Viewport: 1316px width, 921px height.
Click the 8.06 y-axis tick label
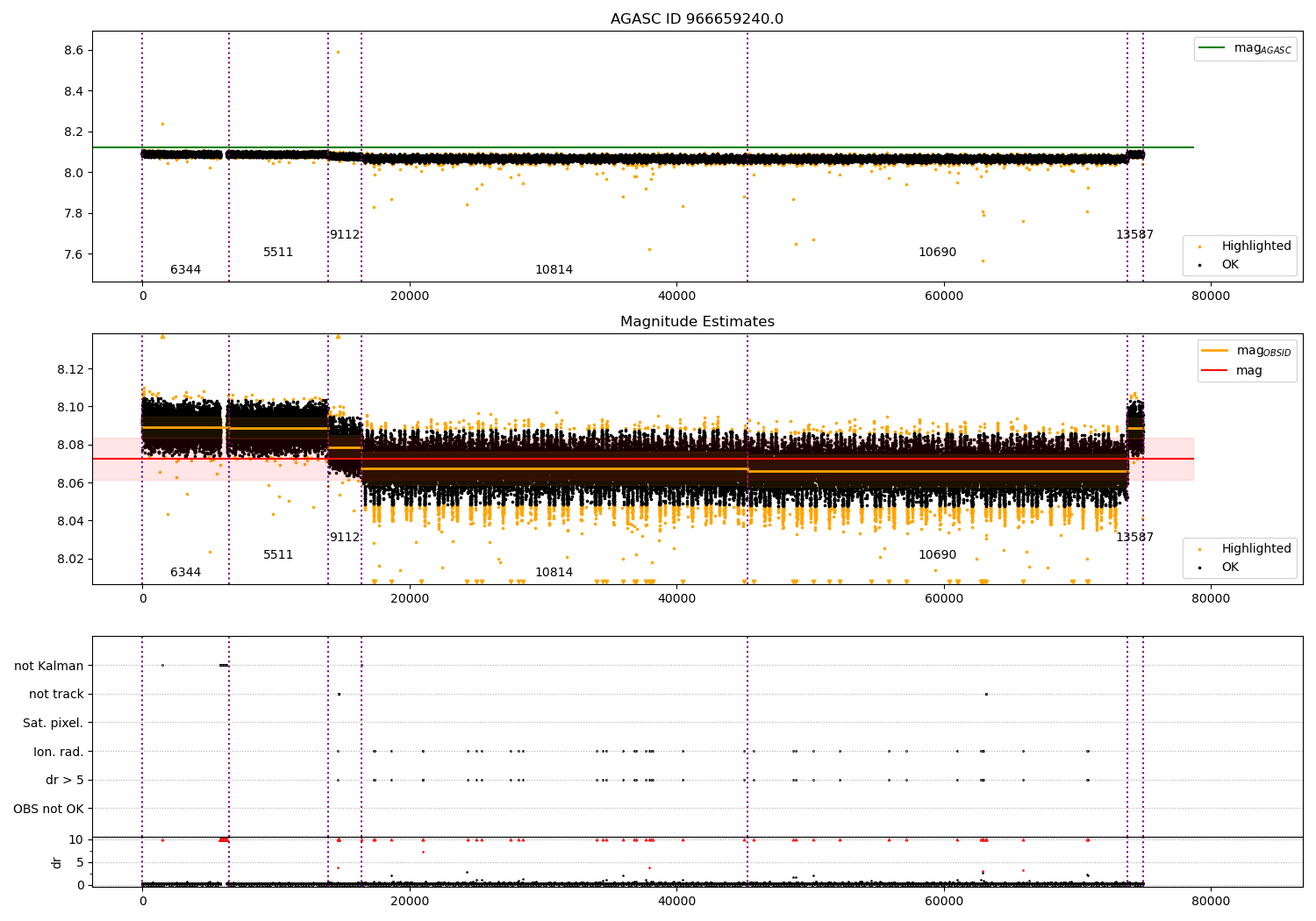point(71,483)
